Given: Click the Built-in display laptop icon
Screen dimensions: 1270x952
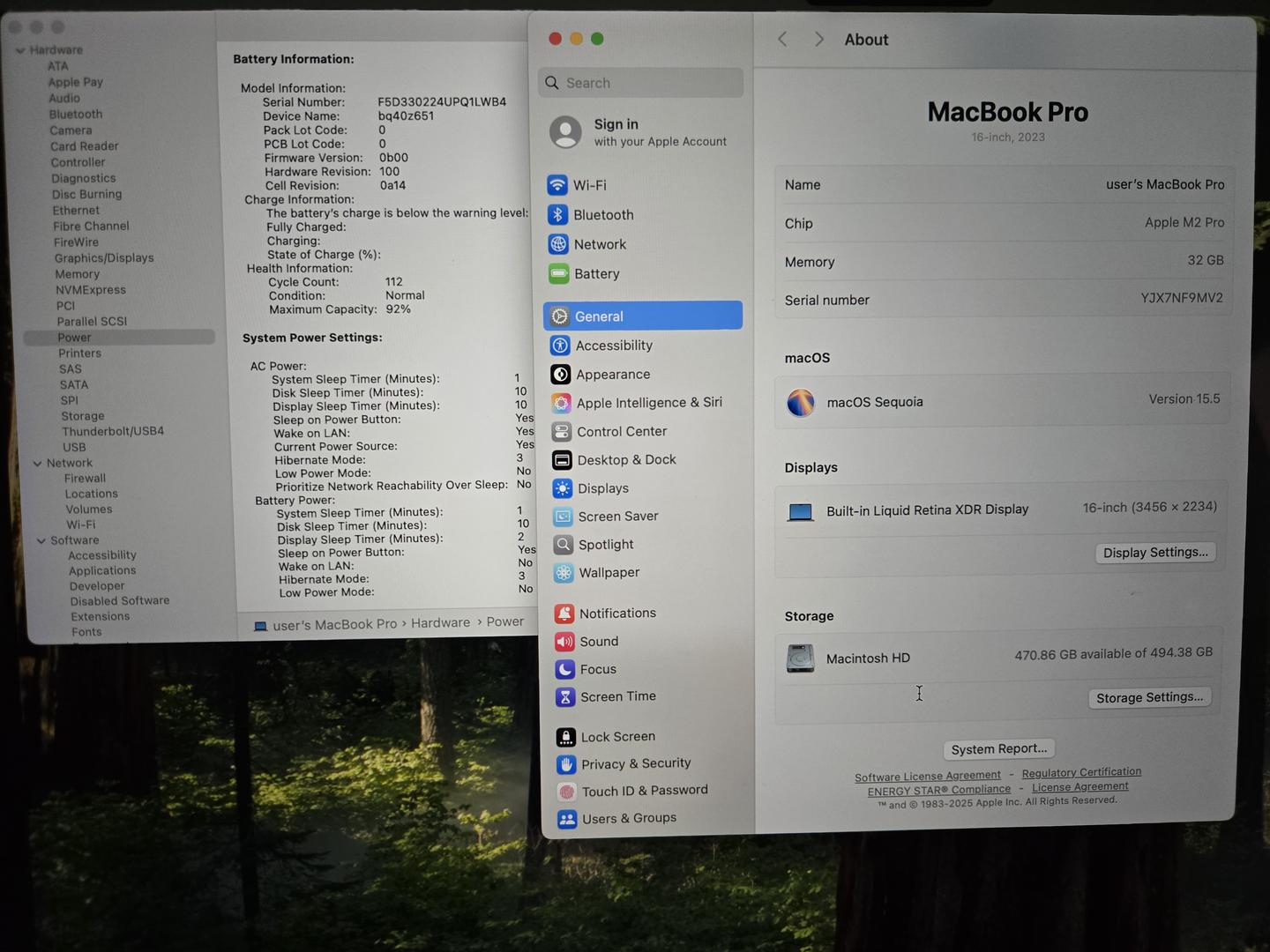Looking at the screenshot, I should click(x=800, y=512).
